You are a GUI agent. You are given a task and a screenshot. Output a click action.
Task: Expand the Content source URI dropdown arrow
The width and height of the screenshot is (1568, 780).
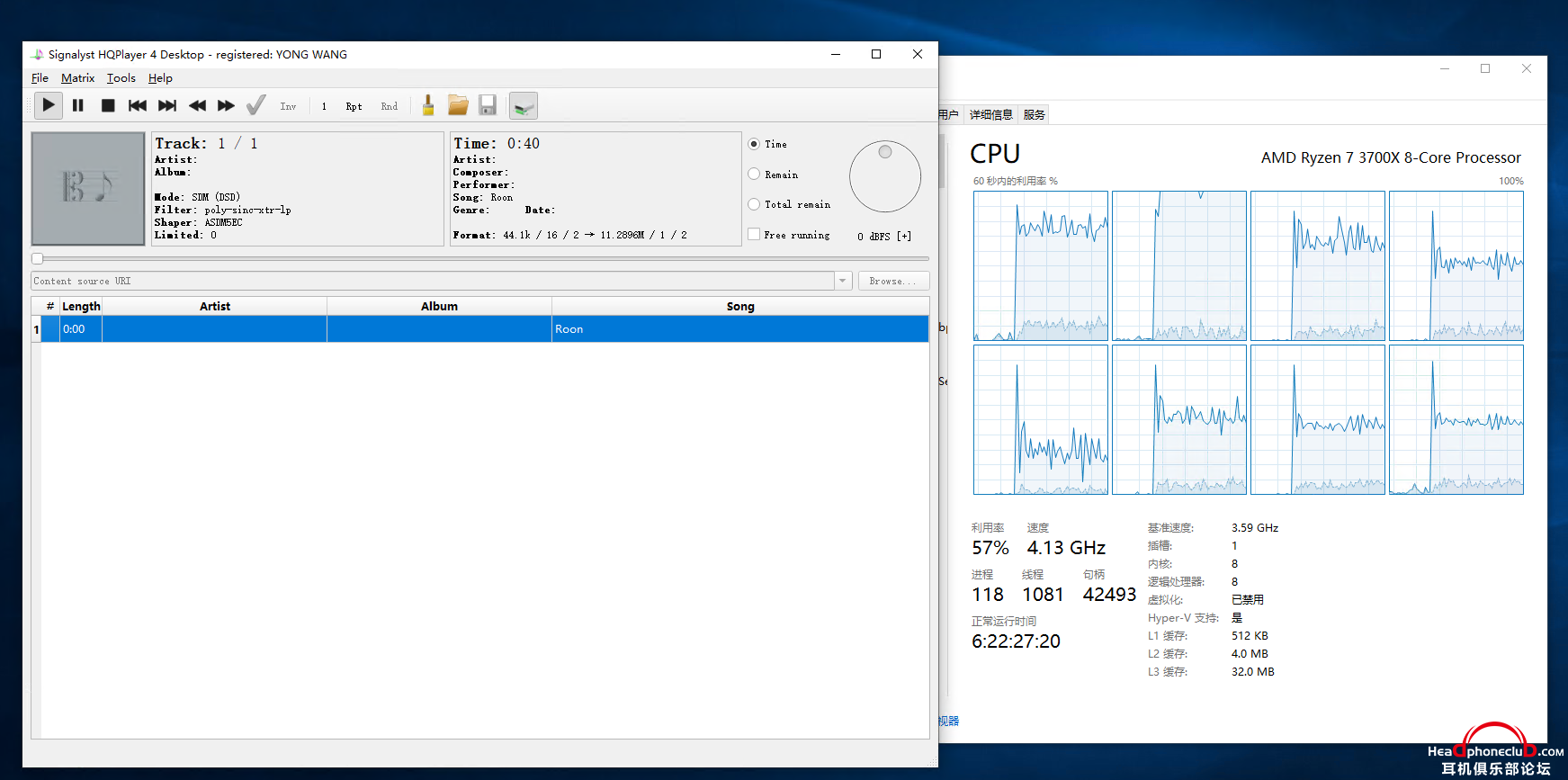(x=843, y=281)
